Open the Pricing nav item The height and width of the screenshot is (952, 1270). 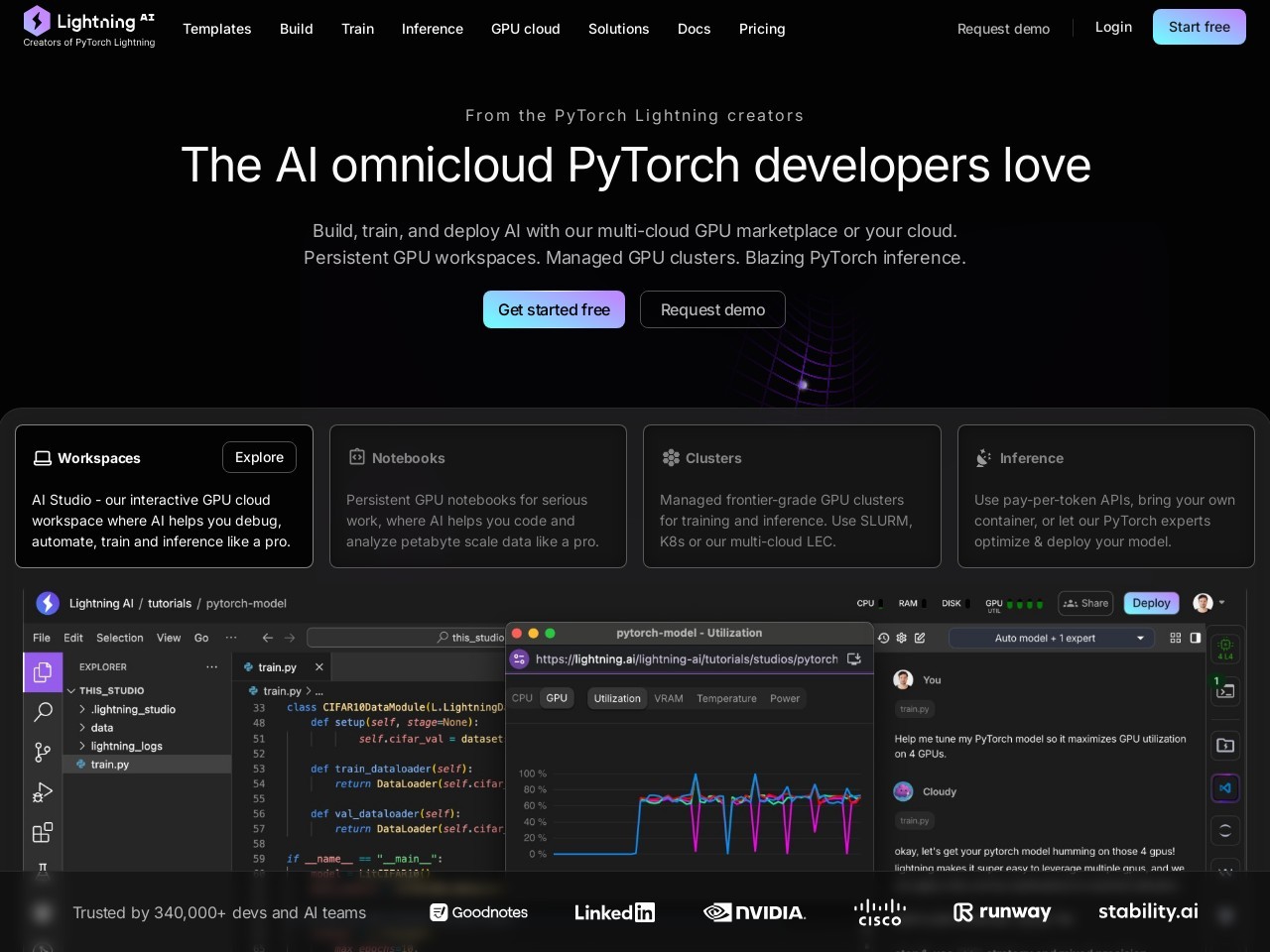[x=761, y=29]
